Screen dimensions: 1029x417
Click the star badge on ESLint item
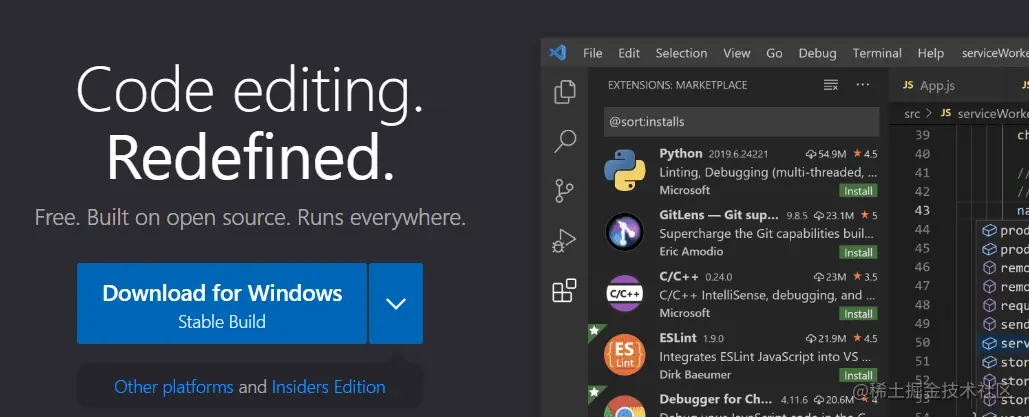tap(594, 330)
